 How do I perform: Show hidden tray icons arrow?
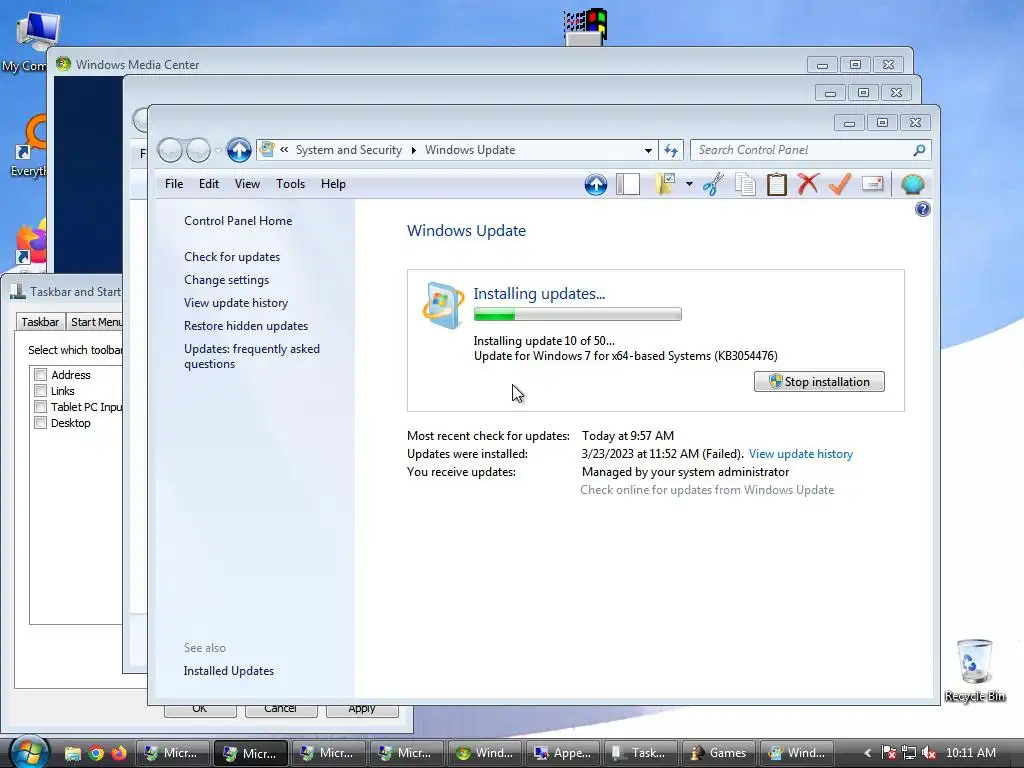pos(867,753)
